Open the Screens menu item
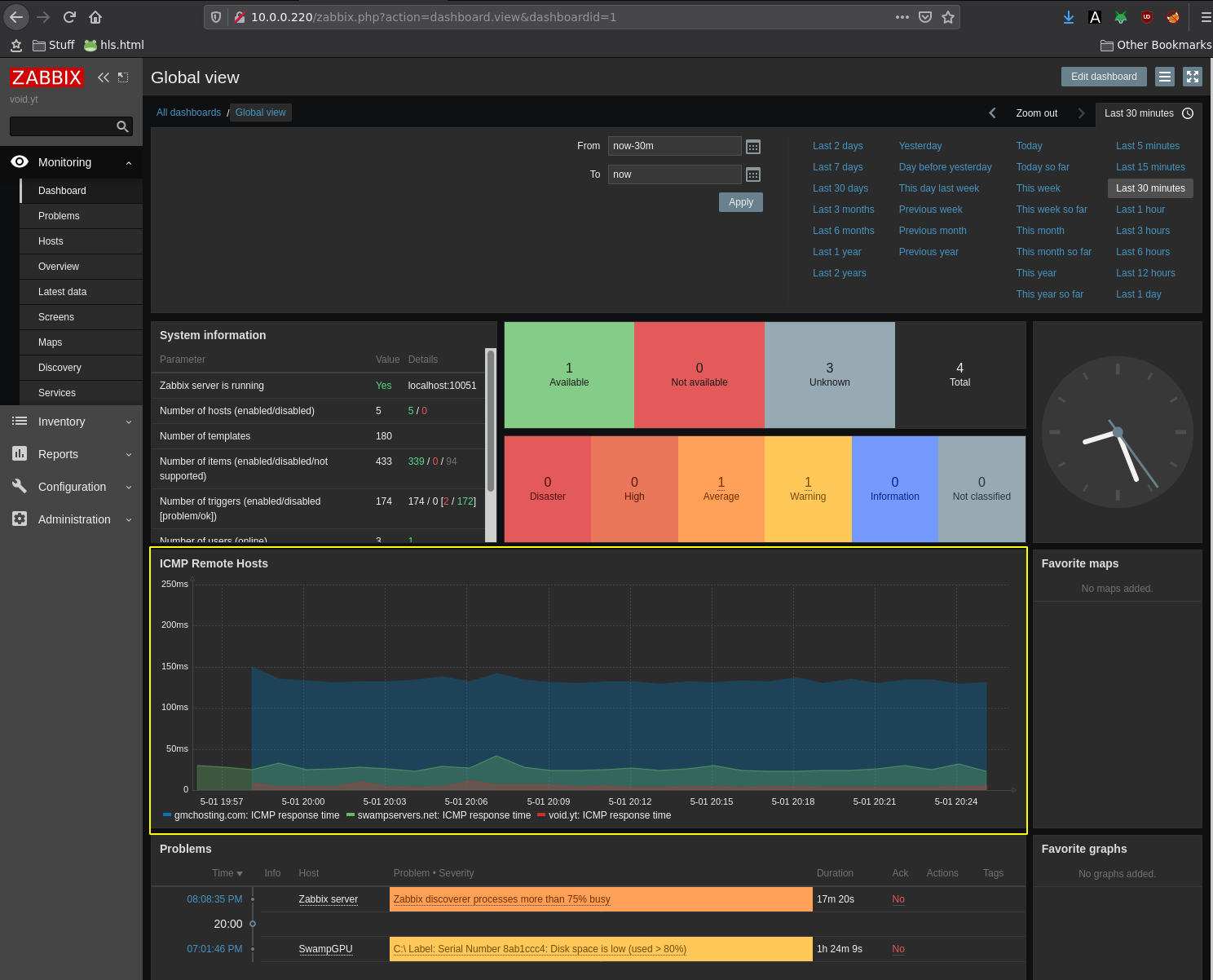The height and width of the screenshot is (980, 1213). coord(81,317)
